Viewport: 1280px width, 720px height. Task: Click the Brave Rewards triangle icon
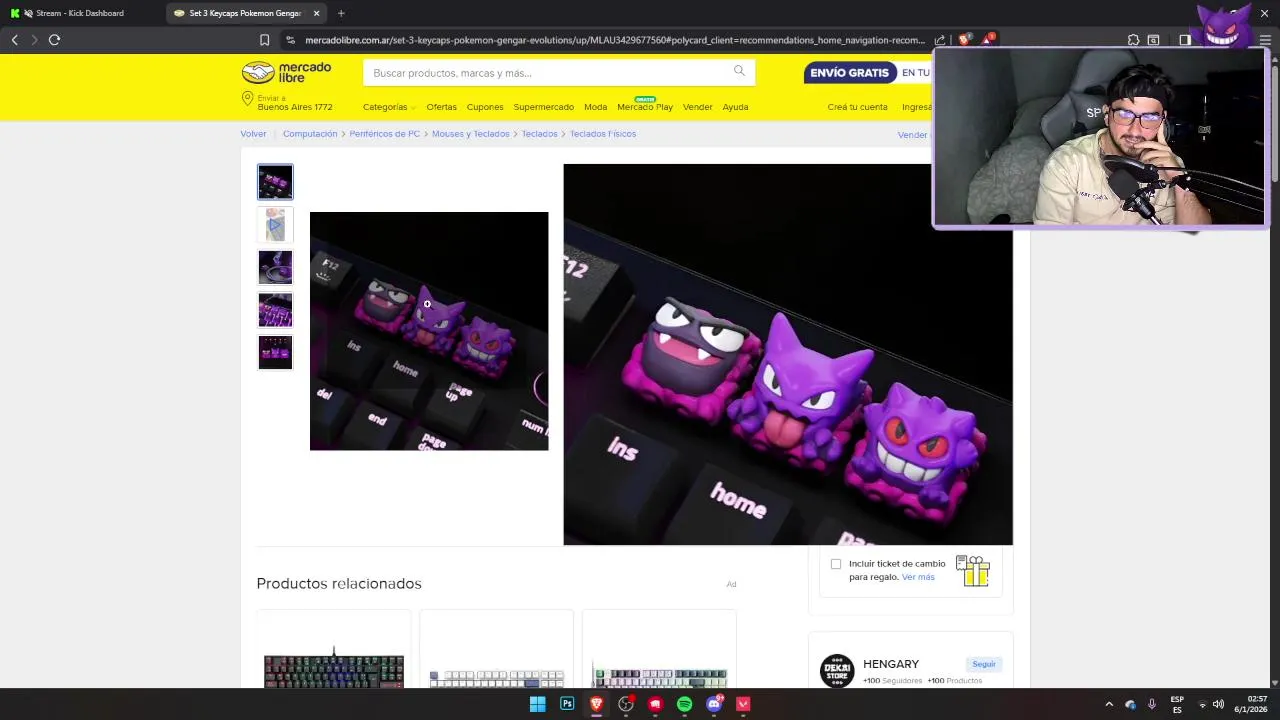pos(988,40)
